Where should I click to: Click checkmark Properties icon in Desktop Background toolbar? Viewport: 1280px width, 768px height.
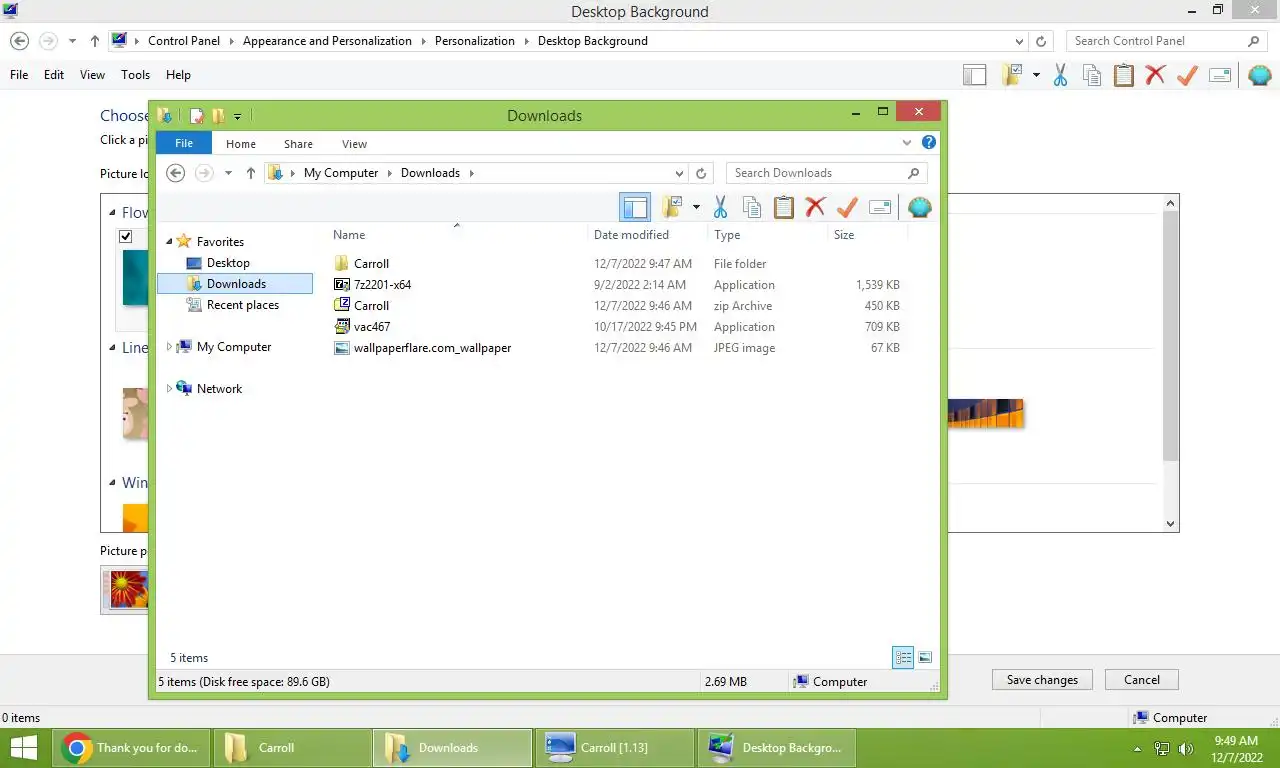pyautogui.click(x=1187, y=75)
